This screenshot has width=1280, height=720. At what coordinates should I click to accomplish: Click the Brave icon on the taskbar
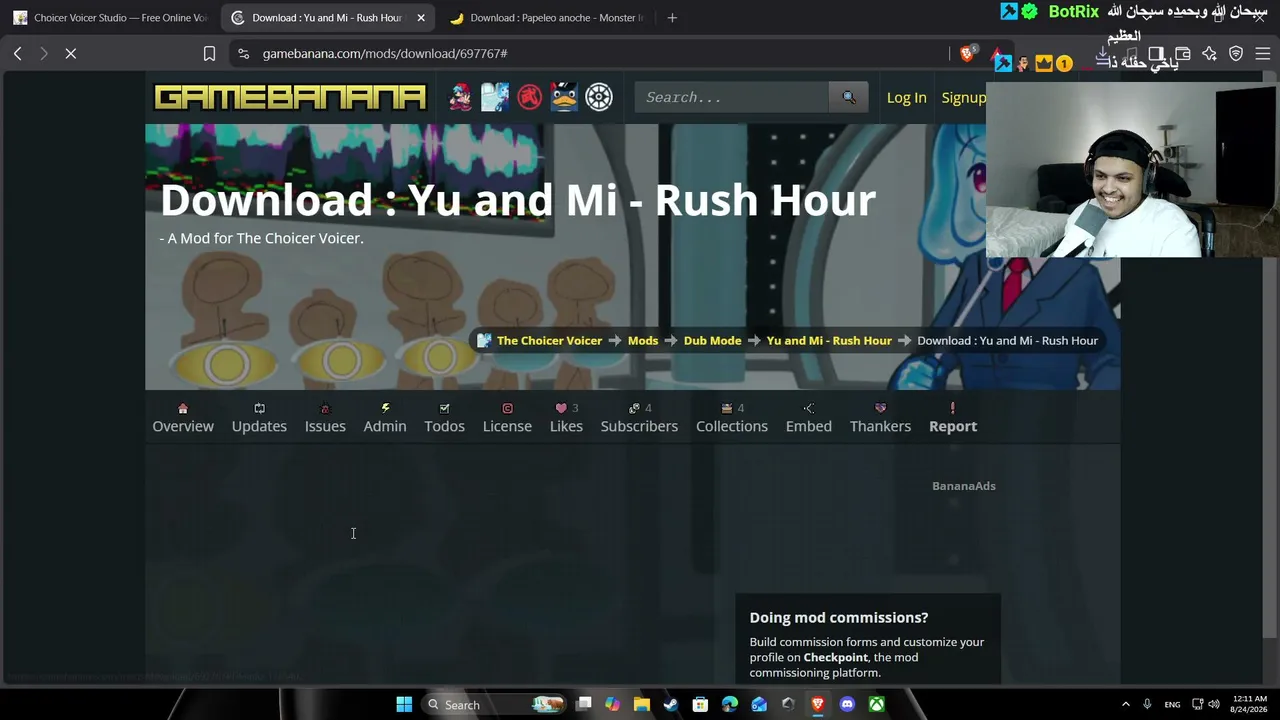(x=818, y=704)
